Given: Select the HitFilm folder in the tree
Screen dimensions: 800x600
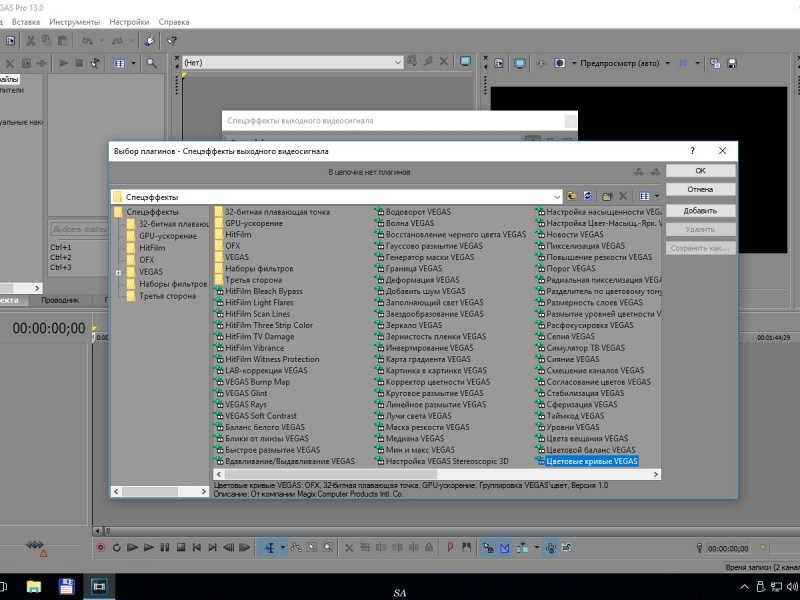Looking at the screenshot, I should click(152, 248).
